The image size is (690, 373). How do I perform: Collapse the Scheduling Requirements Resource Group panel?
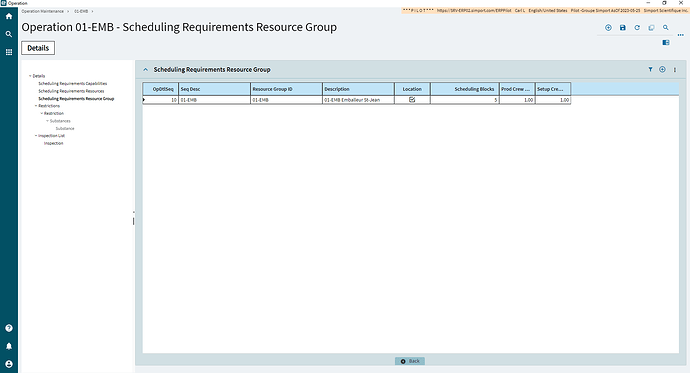tap(146, 69)
